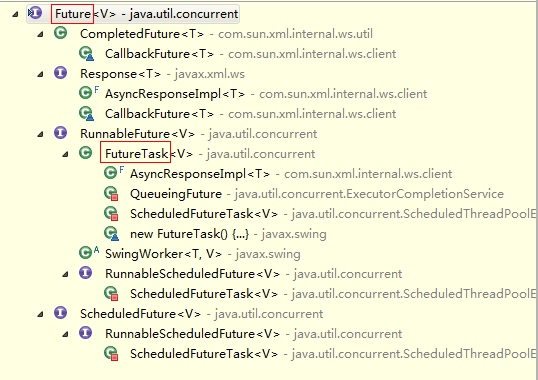Collapse RunnableScheduledFuture<V> under RunnableFuture

click(x=65, y=274)
